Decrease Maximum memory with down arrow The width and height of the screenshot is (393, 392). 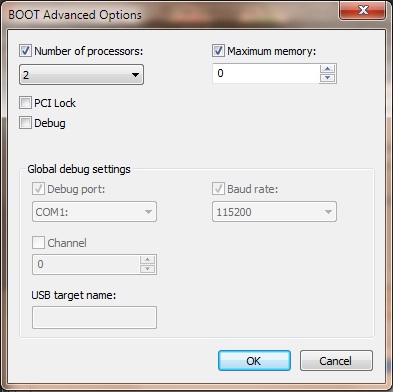pyautogui.click(x=327, y=78)
